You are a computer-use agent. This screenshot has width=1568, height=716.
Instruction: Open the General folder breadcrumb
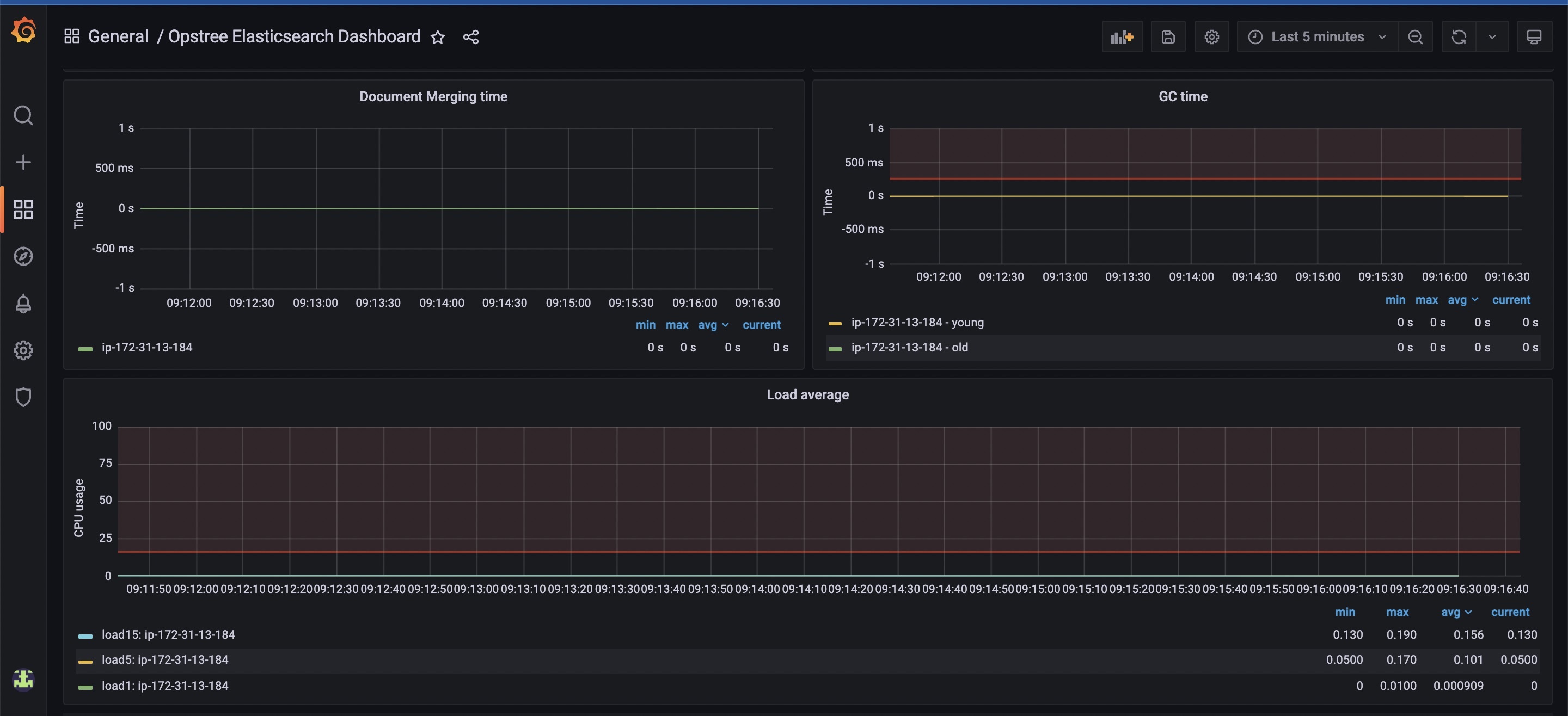pos(118,36)
